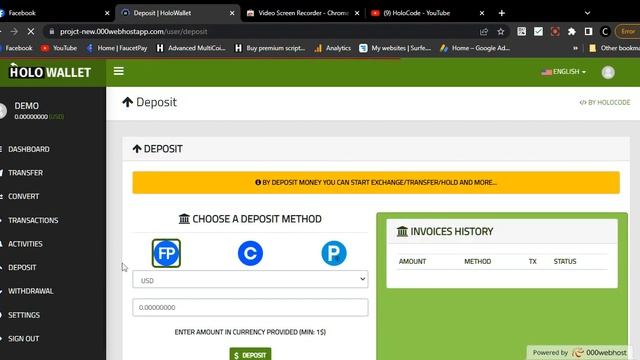640x360 pixels.
Task: Open the QR code extension icon
Action: coord(522,31)
